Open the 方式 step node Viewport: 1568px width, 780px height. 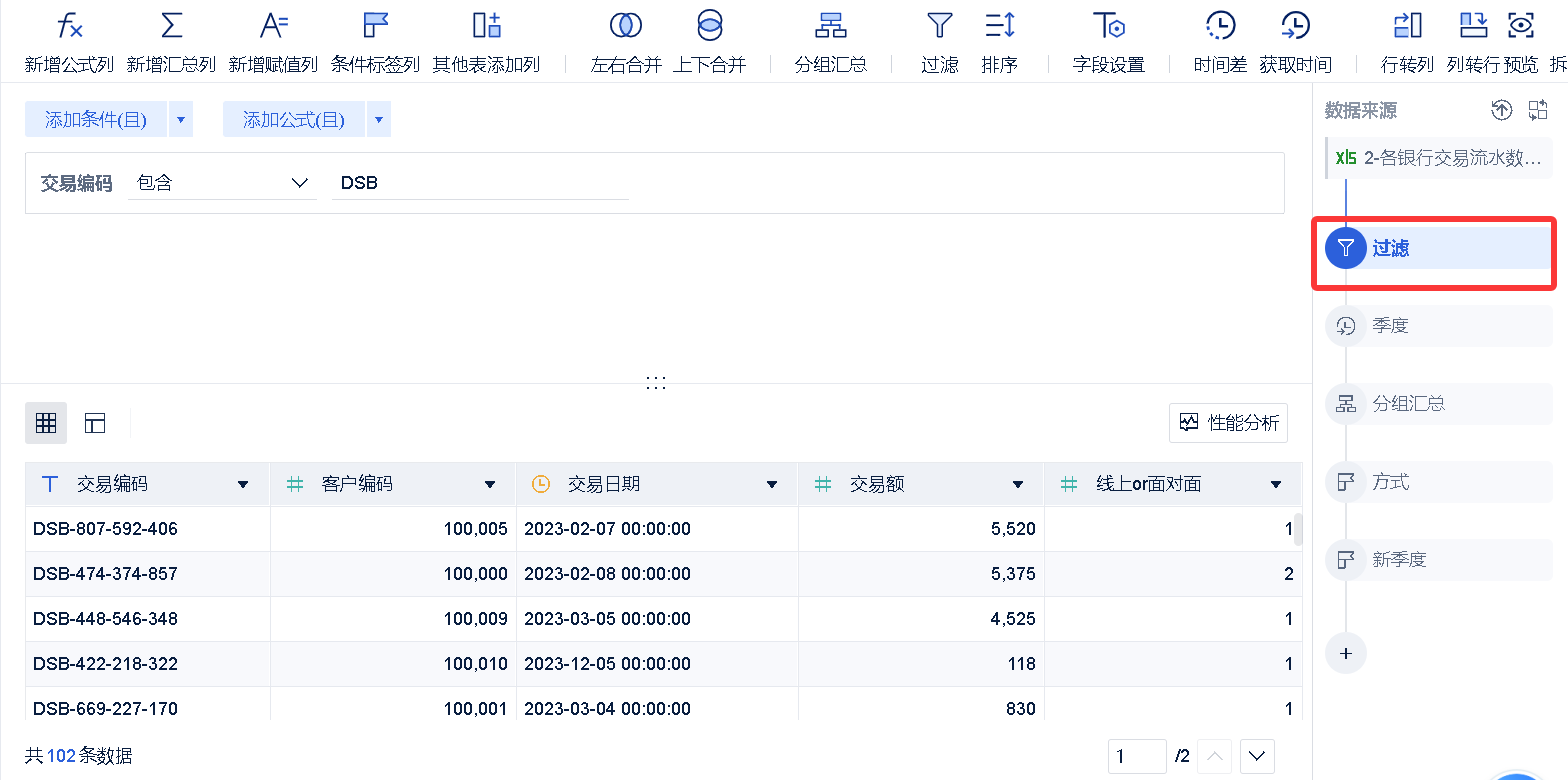[x=1439, y=482]
